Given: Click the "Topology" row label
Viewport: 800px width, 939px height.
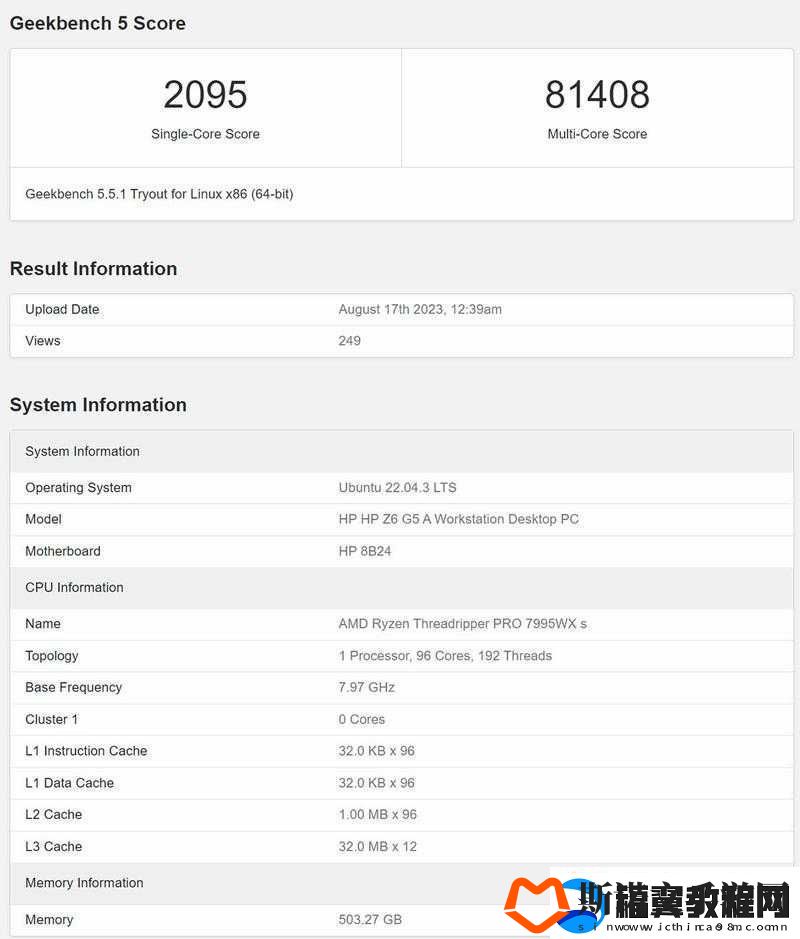Looking at the screenshot, I should [51, 656].
